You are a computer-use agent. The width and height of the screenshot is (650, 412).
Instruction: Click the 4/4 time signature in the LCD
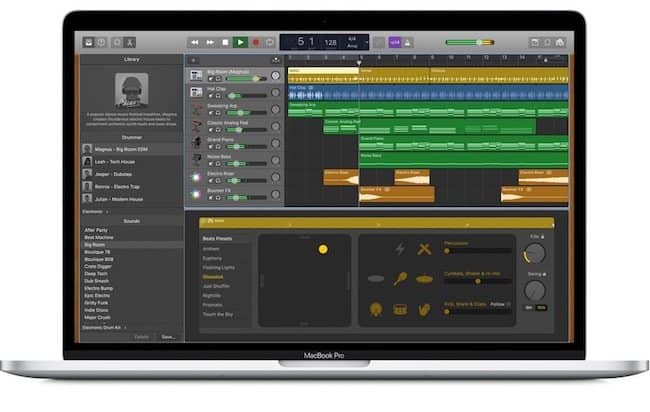tap(352, 39)
